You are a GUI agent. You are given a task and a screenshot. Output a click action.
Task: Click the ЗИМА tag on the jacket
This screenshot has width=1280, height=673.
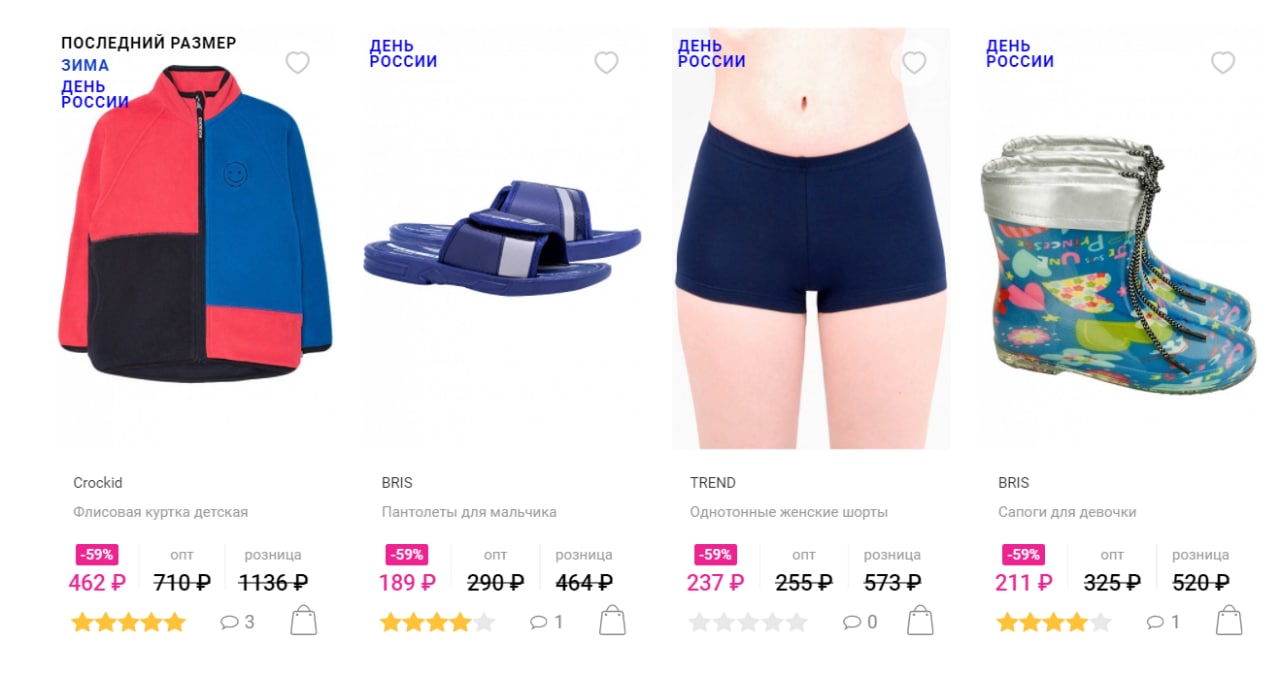click(x=85, y=66)
